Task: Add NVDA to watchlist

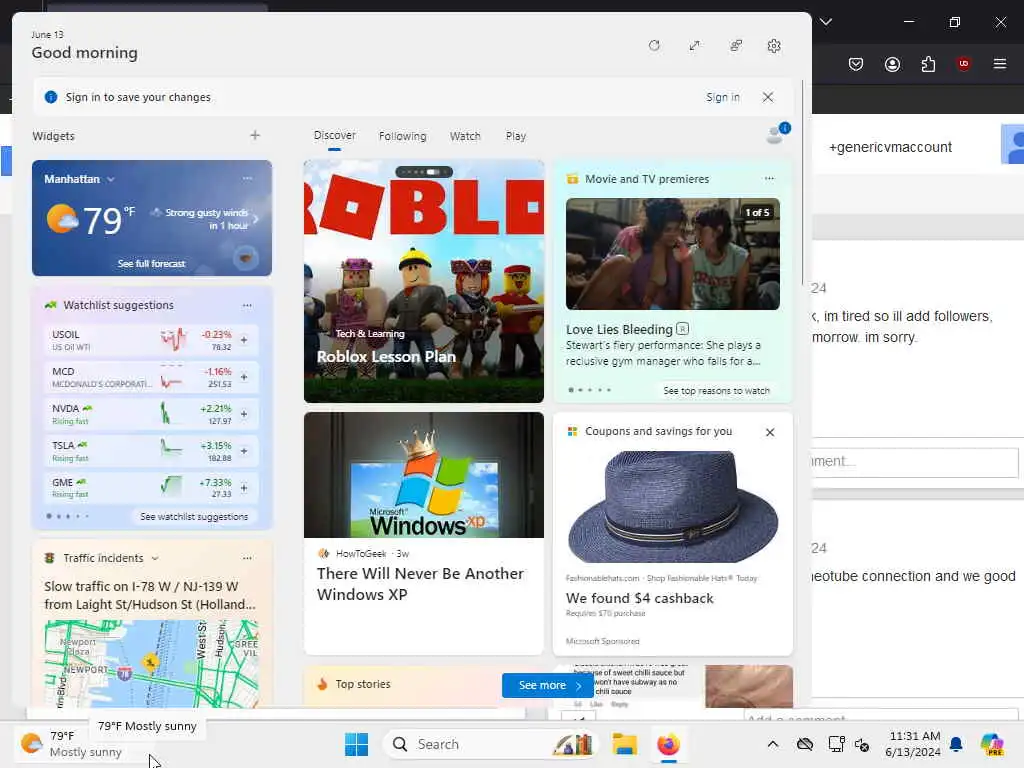Action: 244,414
